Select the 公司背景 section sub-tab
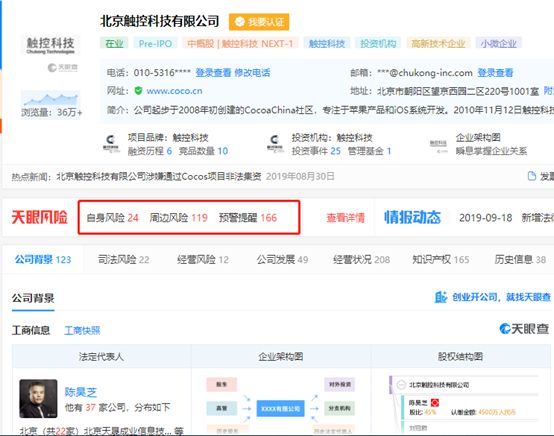 click(x=33, y=298)
